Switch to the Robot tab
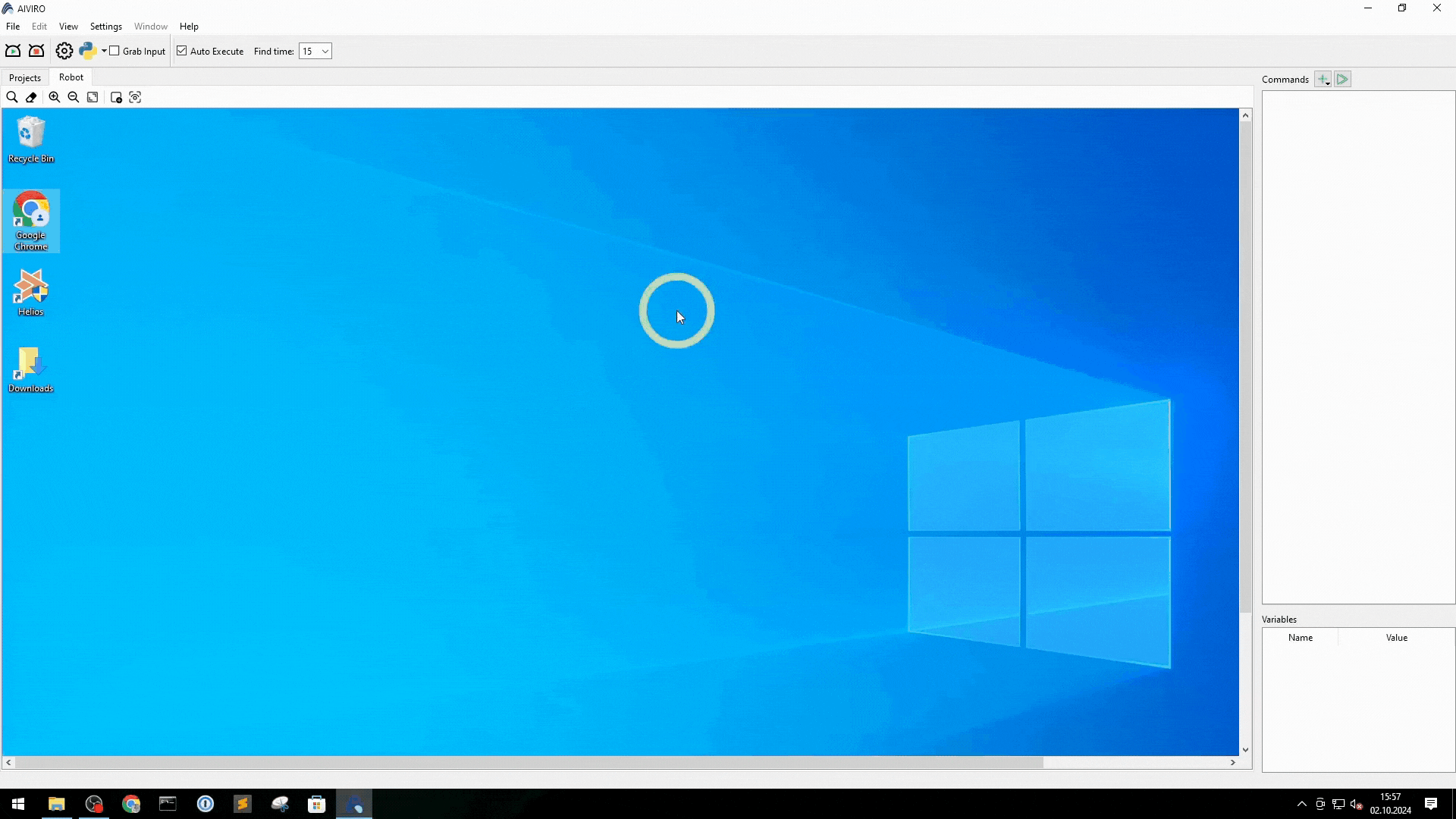Viewport: 1456px width, 819px height. (x=71, y=77)
